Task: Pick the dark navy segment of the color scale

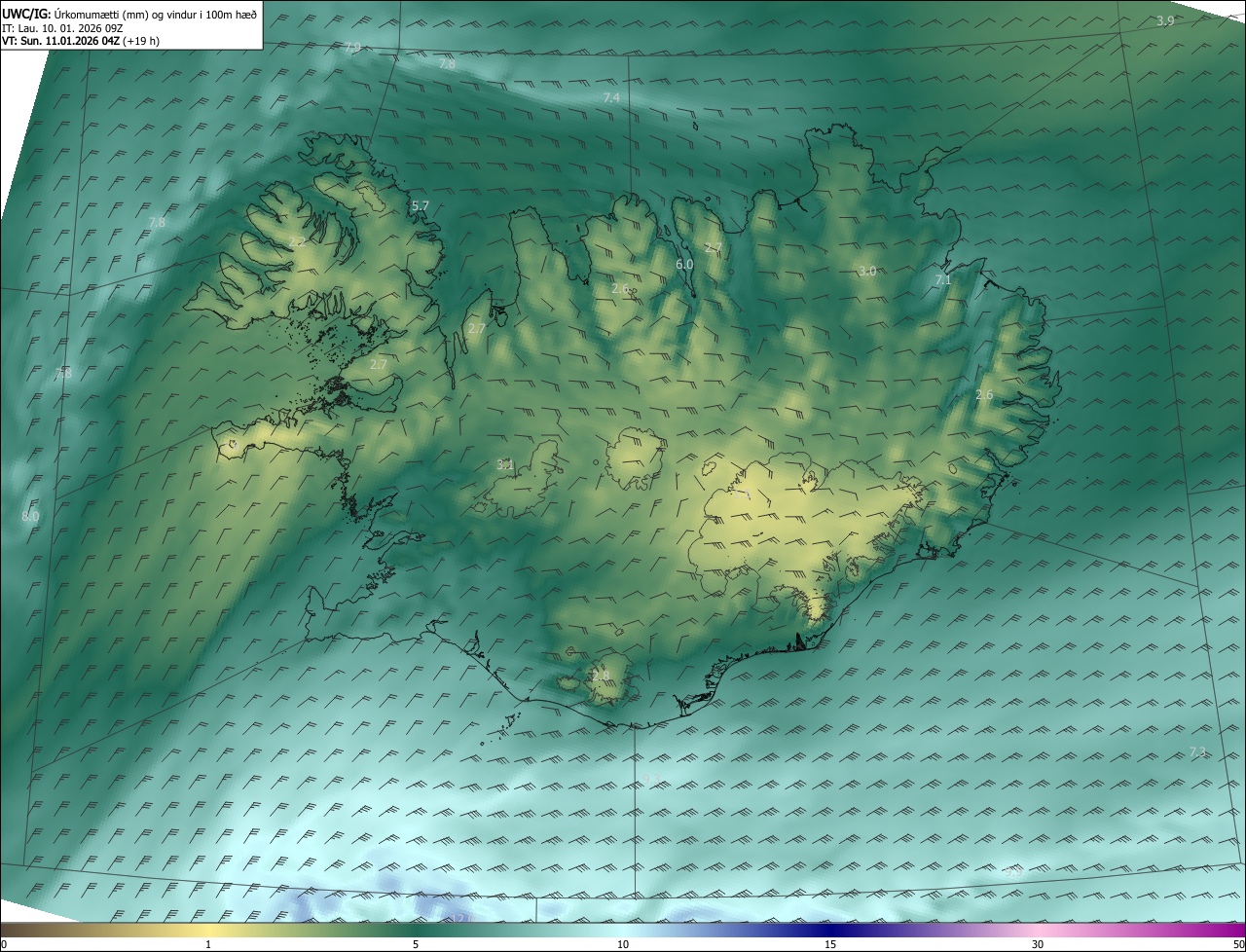Action: [830, 930]
